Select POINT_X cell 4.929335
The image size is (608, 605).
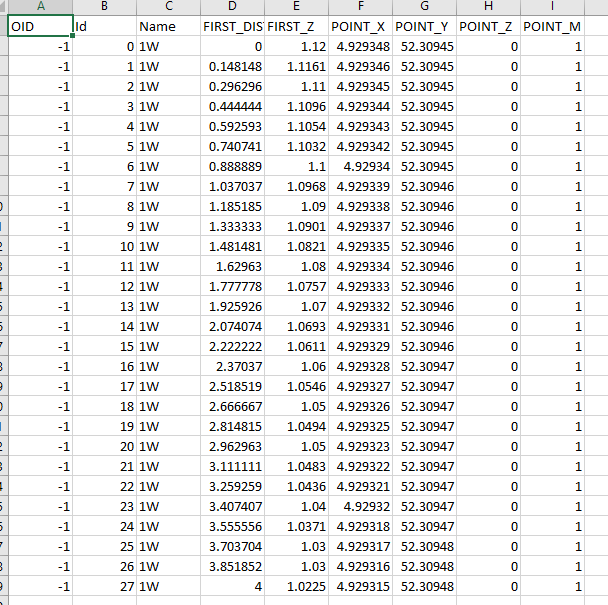pyautogui.click(x=361, y=246)
